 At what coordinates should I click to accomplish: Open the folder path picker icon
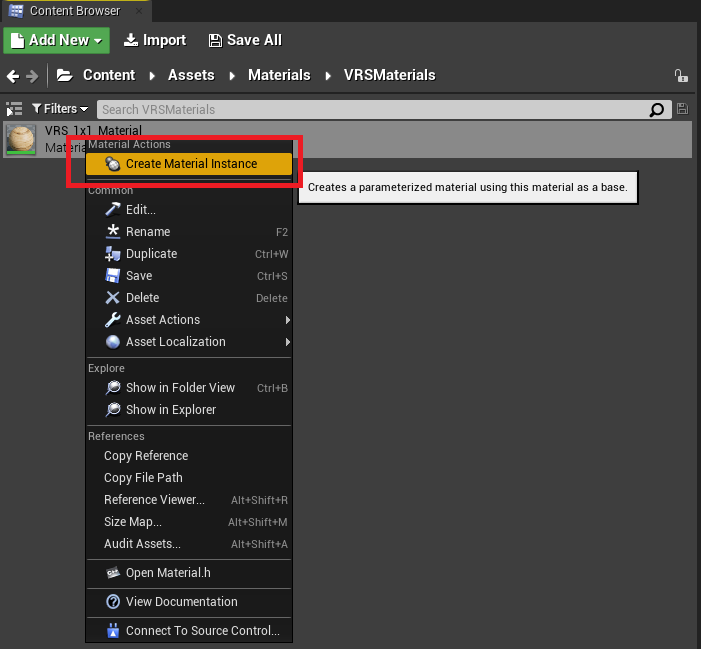(x=65, y=75)
